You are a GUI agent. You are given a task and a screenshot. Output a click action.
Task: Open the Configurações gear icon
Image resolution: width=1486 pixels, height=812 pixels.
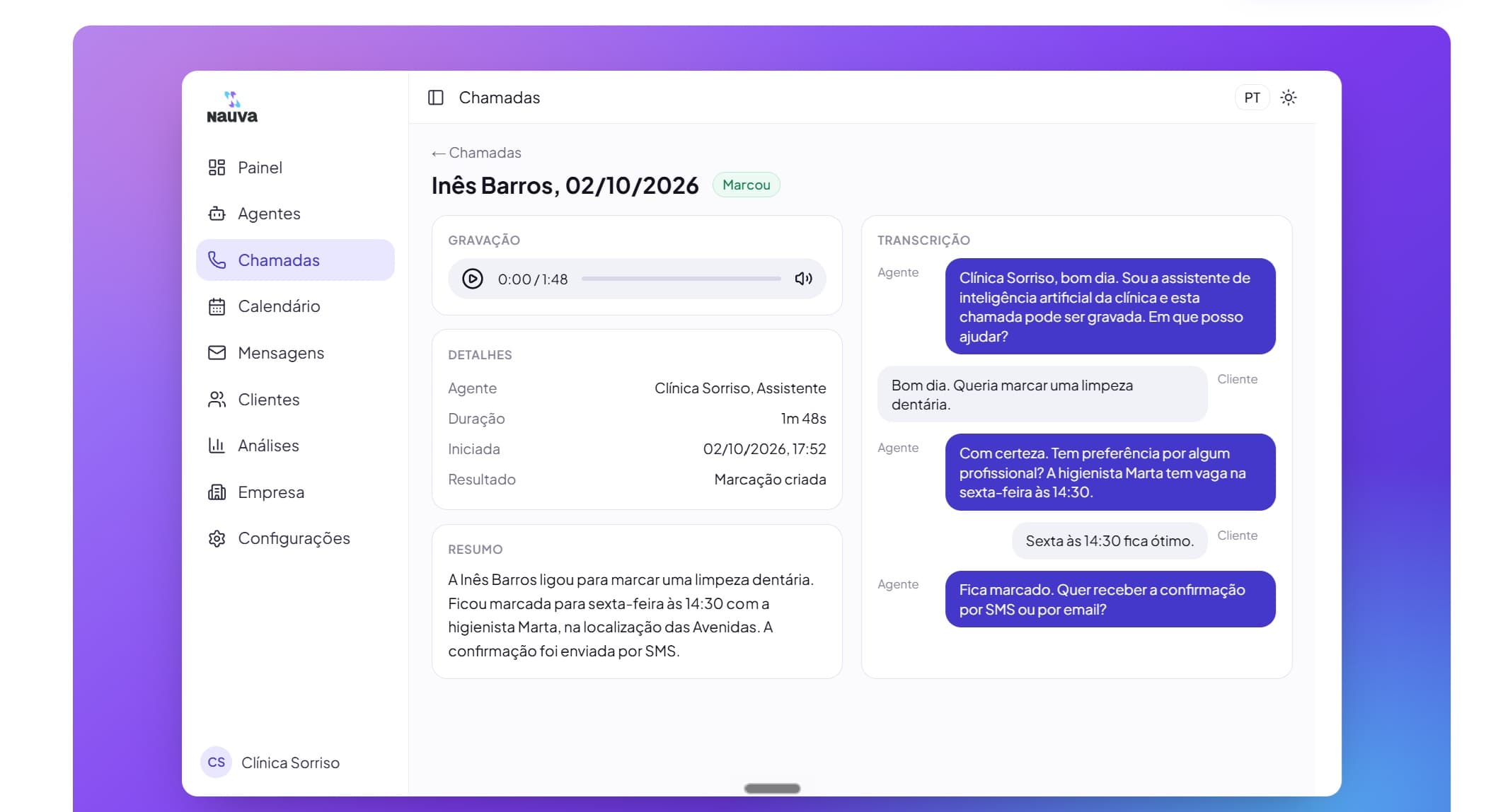click(x=217, y=538)
